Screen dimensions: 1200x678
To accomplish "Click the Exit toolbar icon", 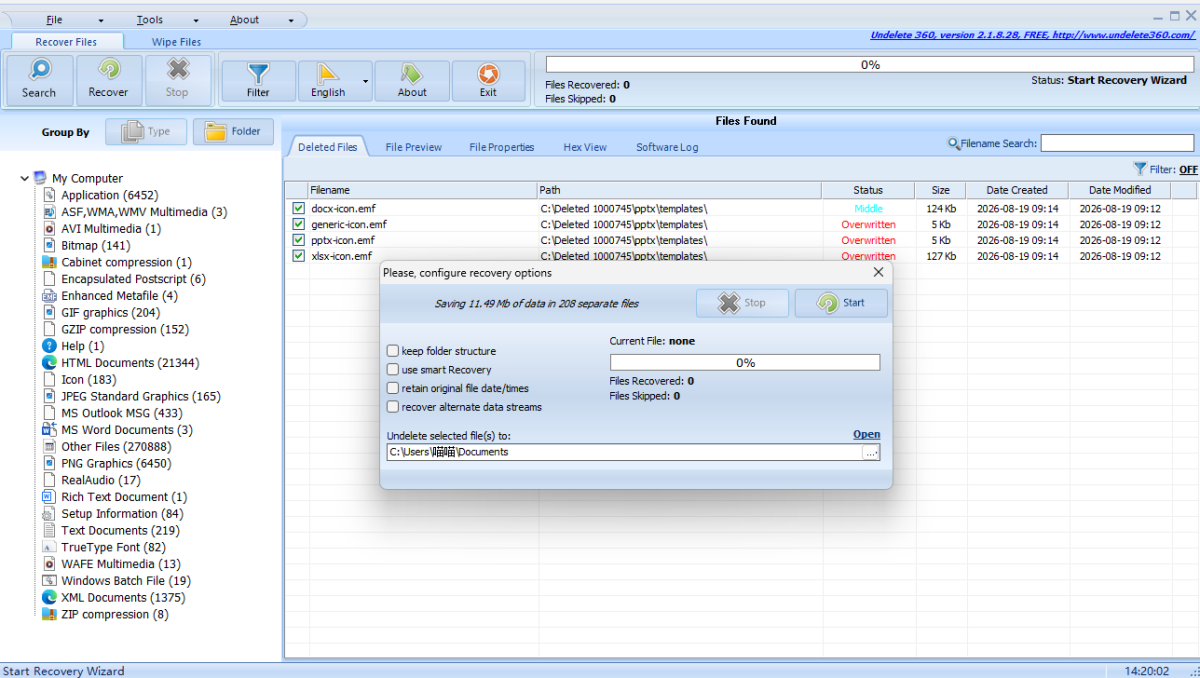I will click(488, 74).
